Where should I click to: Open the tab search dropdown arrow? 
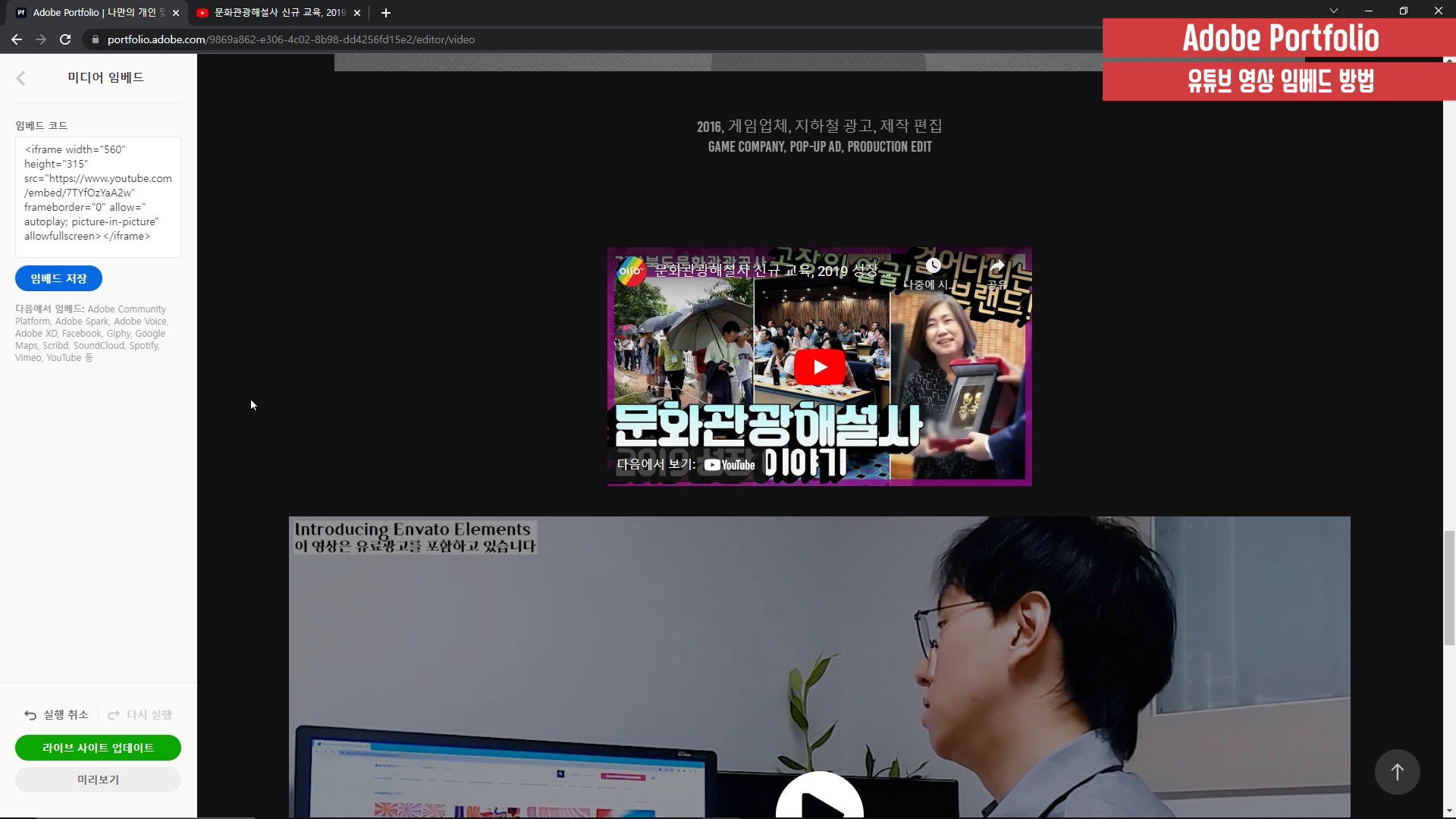(1334, 11)
